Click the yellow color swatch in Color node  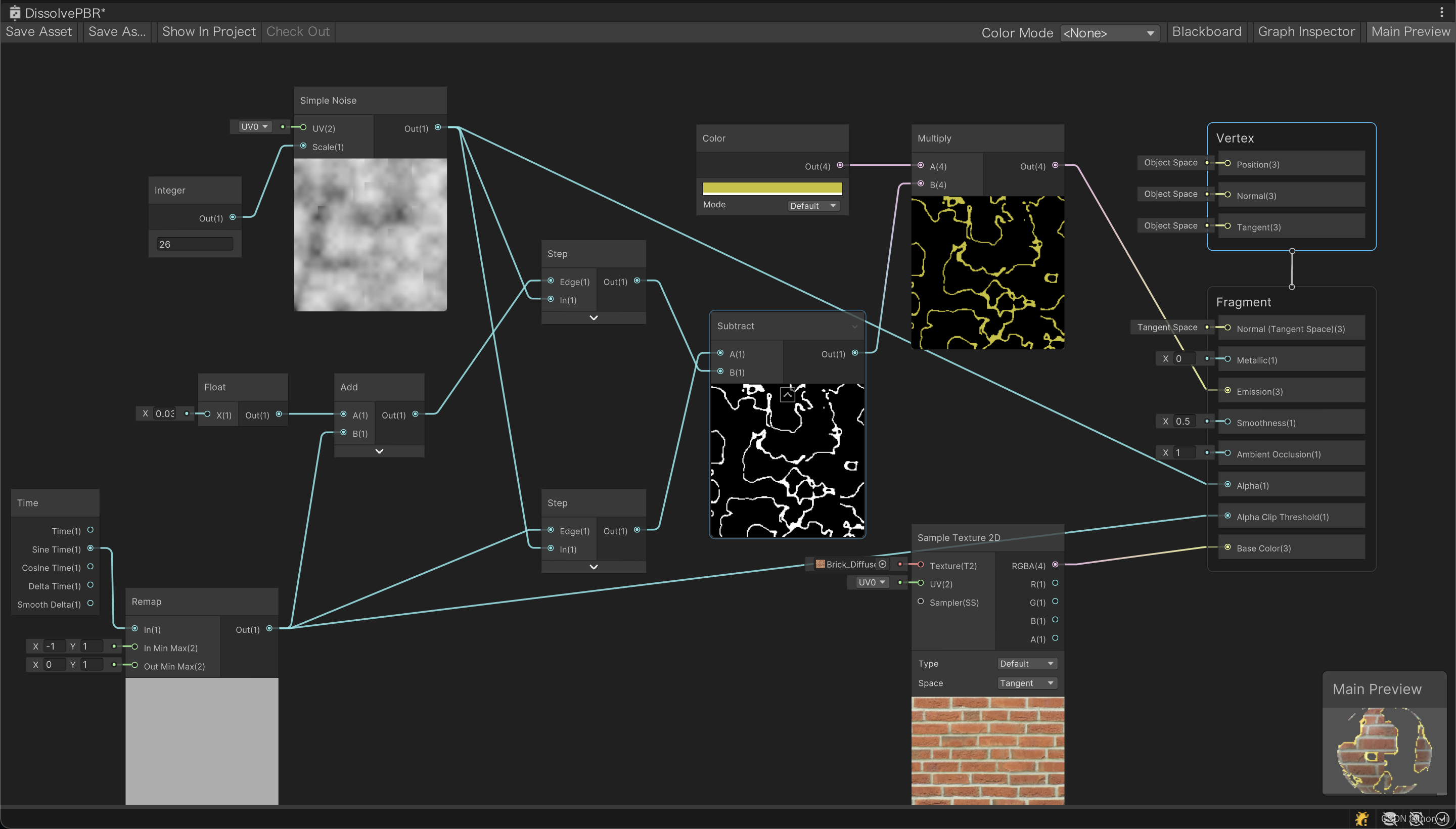point(771,188)
